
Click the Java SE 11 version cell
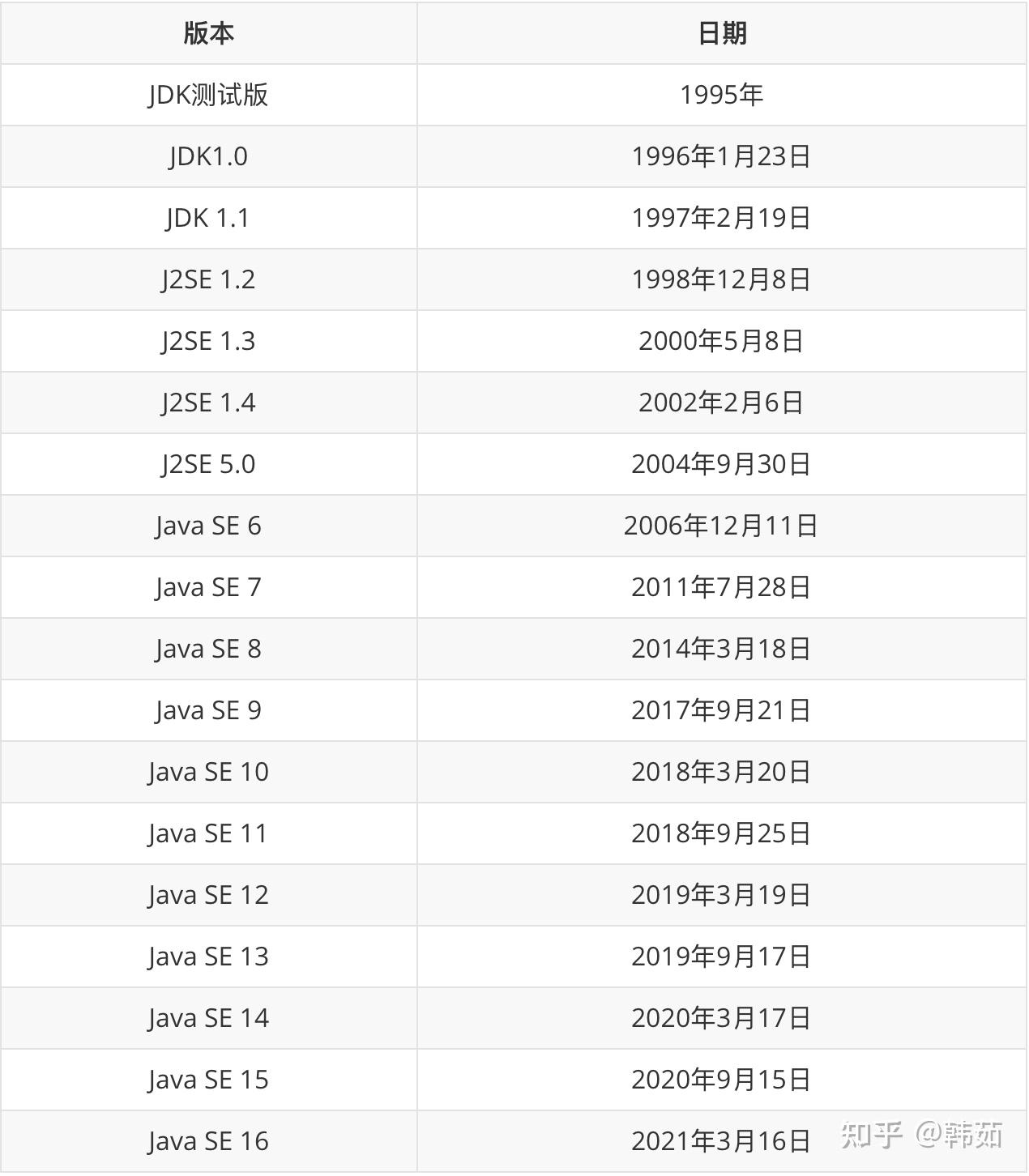208,833
